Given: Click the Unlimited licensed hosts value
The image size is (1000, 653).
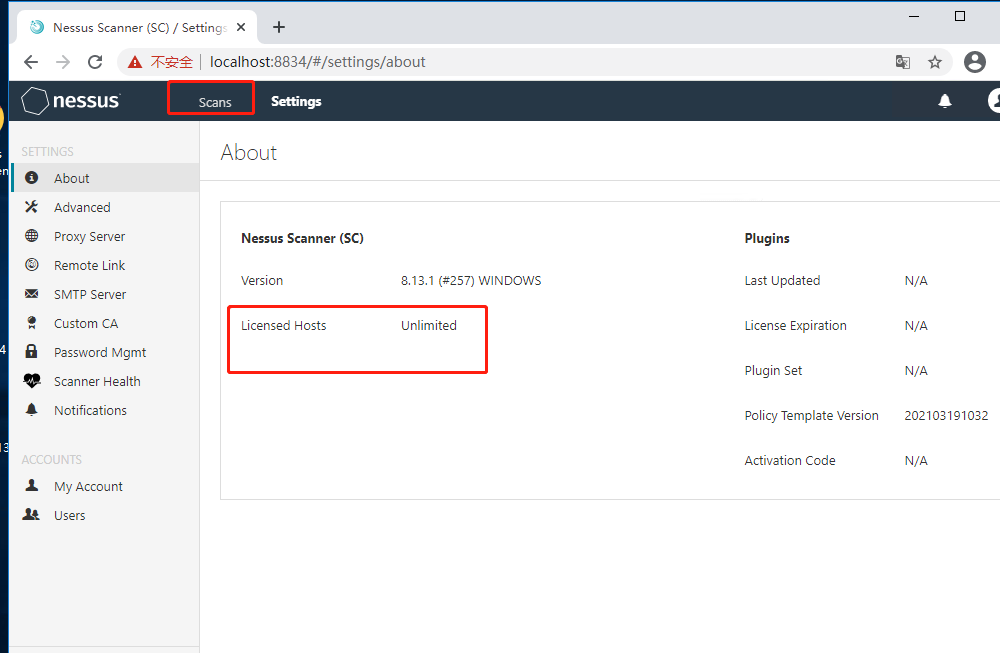Looking at the screenshot, I should click(429, 325).
